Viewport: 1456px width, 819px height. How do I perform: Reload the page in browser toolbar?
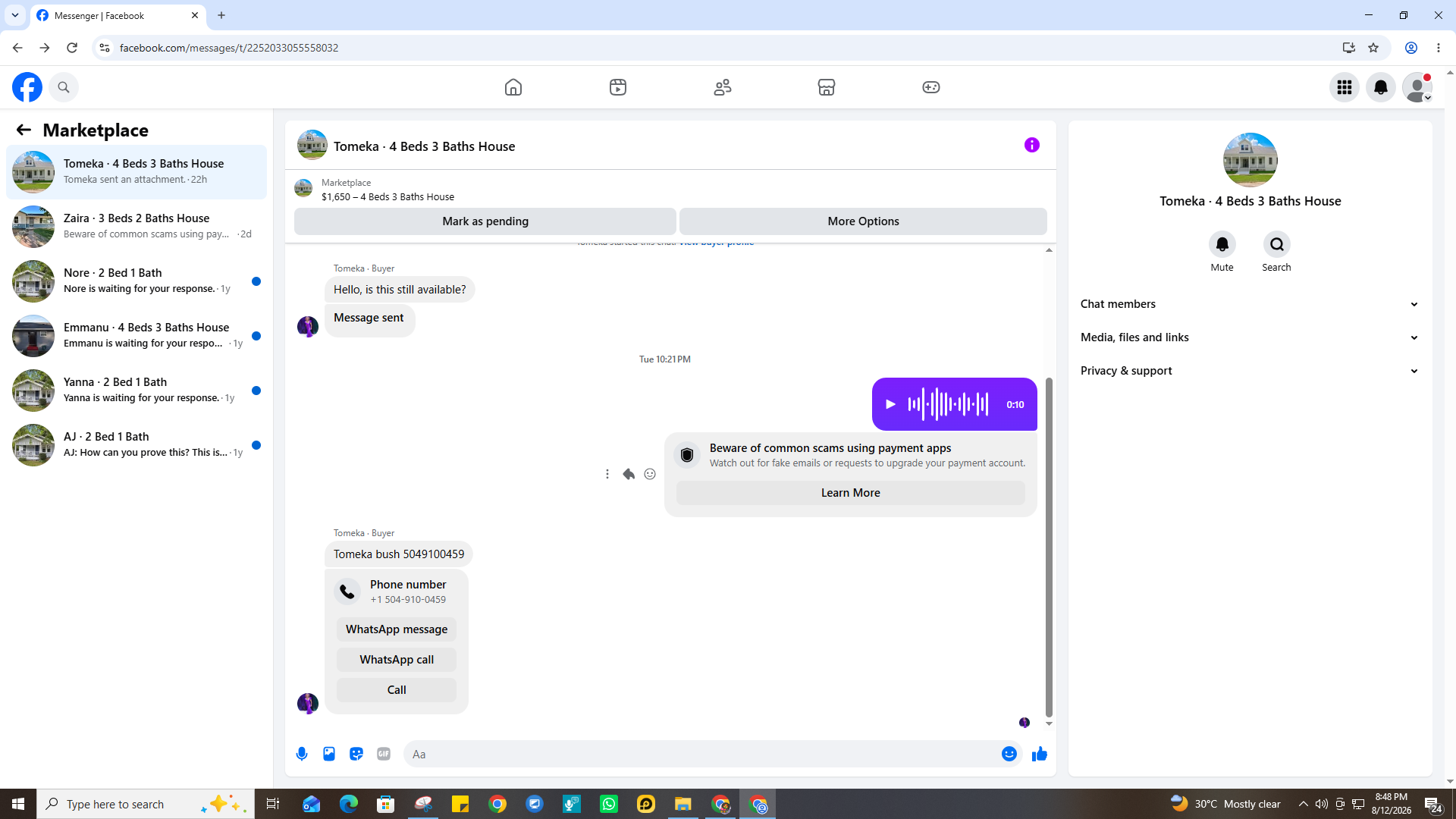coord(72,48)
